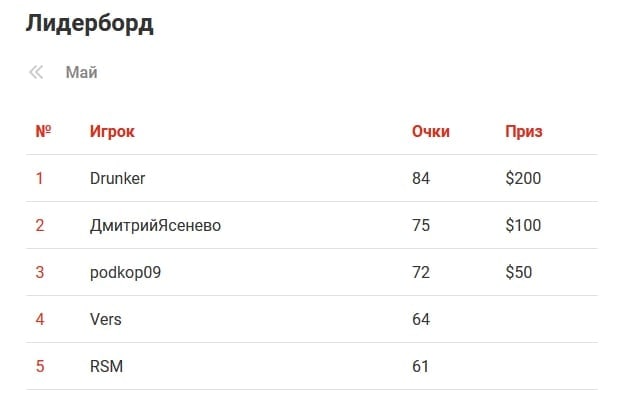Sort by the № column header

coord(43,131)
